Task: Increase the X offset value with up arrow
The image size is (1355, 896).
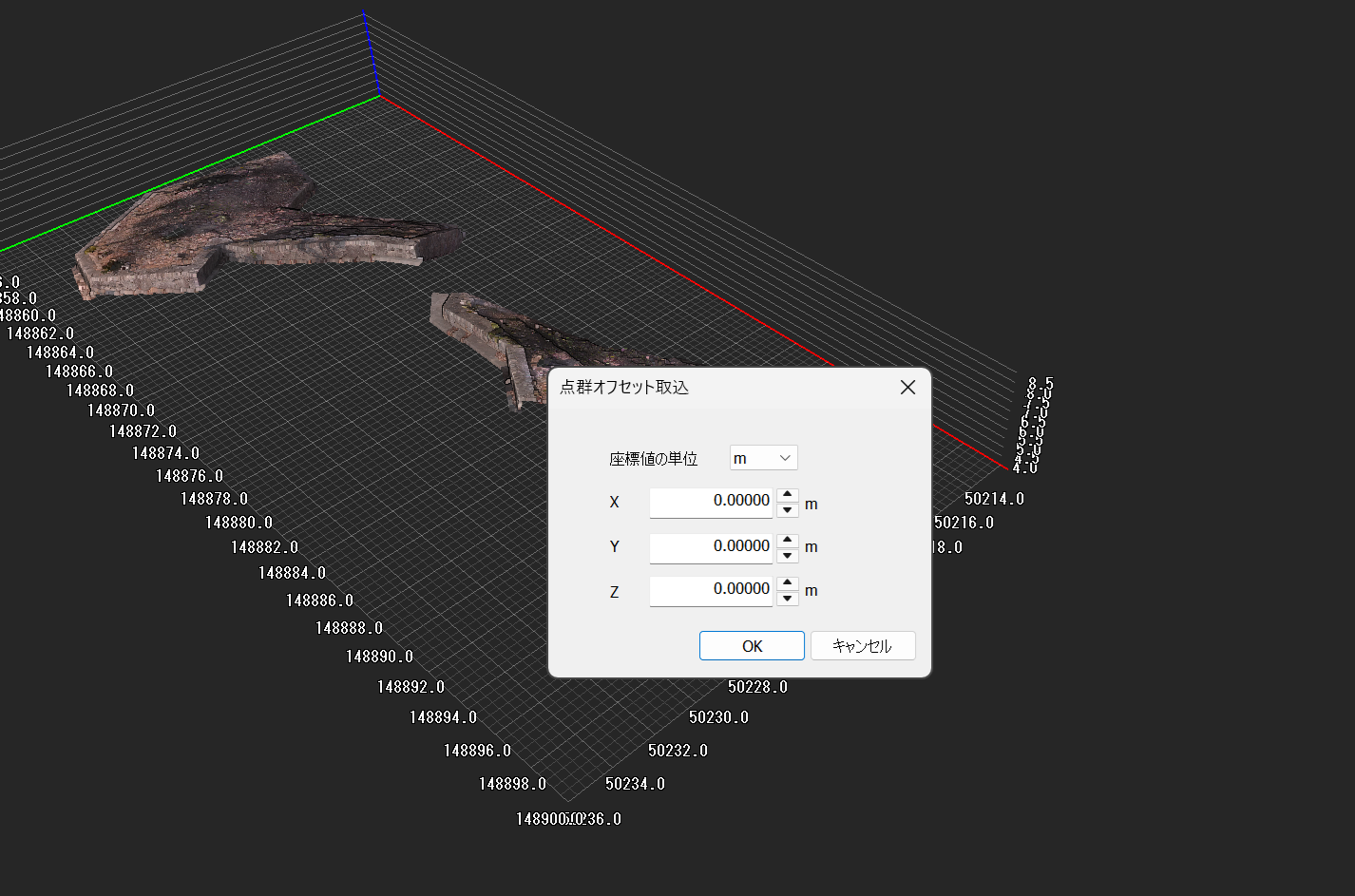Action: coord(788,495)
